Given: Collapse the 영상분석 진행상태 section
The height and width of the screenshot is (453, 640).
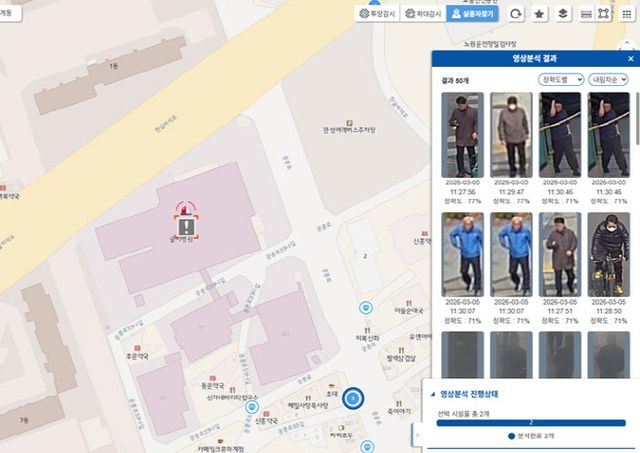Looking at the screenshot, I should [431, 394].
